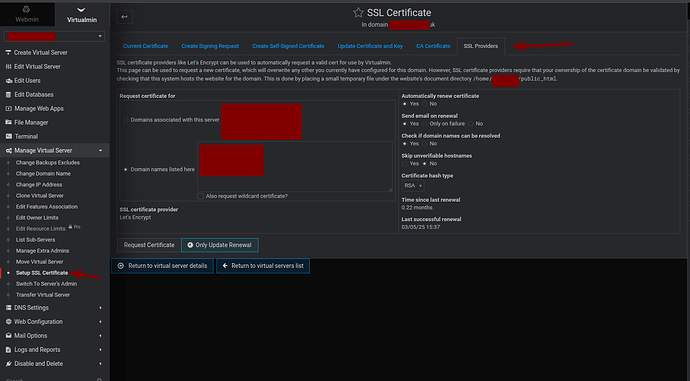The width and height of the screenshot is (690, 381).
Task: Click Return to virtual servers list
Action: [263, 266]
